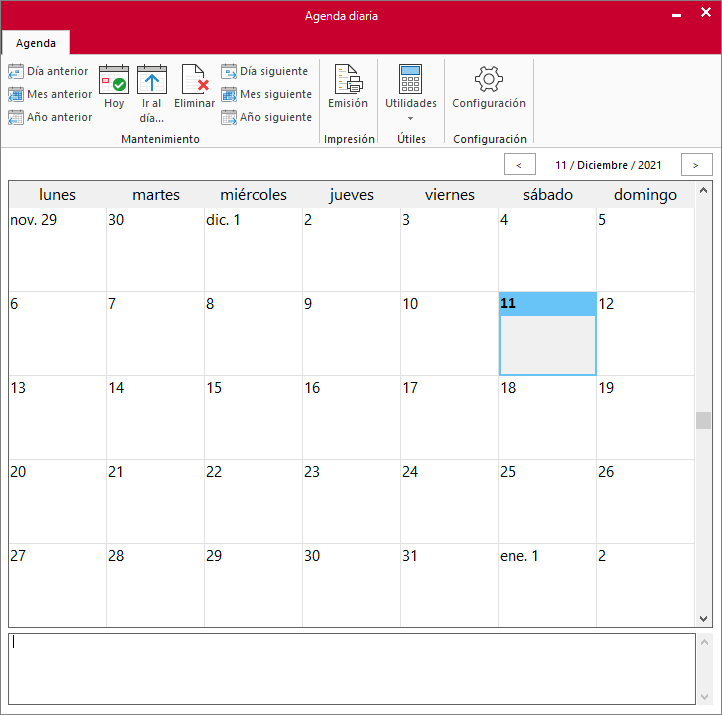Viewport: 722px width, 715px height.
Task: Click Mes siguiente to advance a month
Action: (x=267, y=94)
